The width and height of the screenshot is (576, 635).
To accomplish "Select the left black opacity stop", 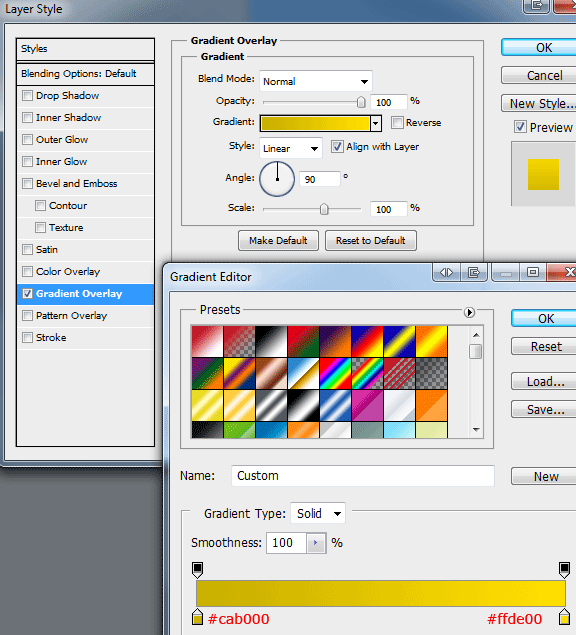I will [x=197, y=570].
